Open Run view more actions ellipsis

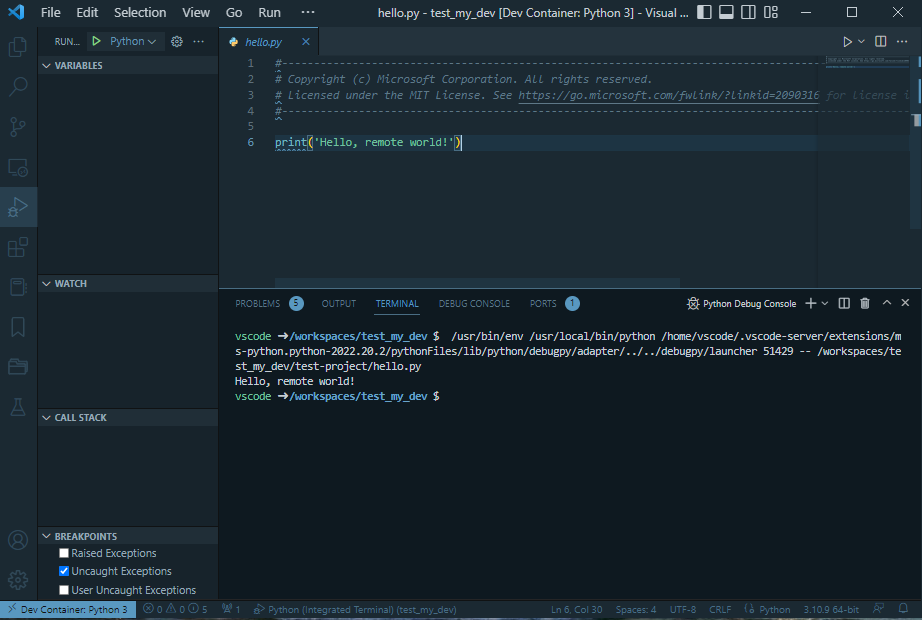pos(199,41)
